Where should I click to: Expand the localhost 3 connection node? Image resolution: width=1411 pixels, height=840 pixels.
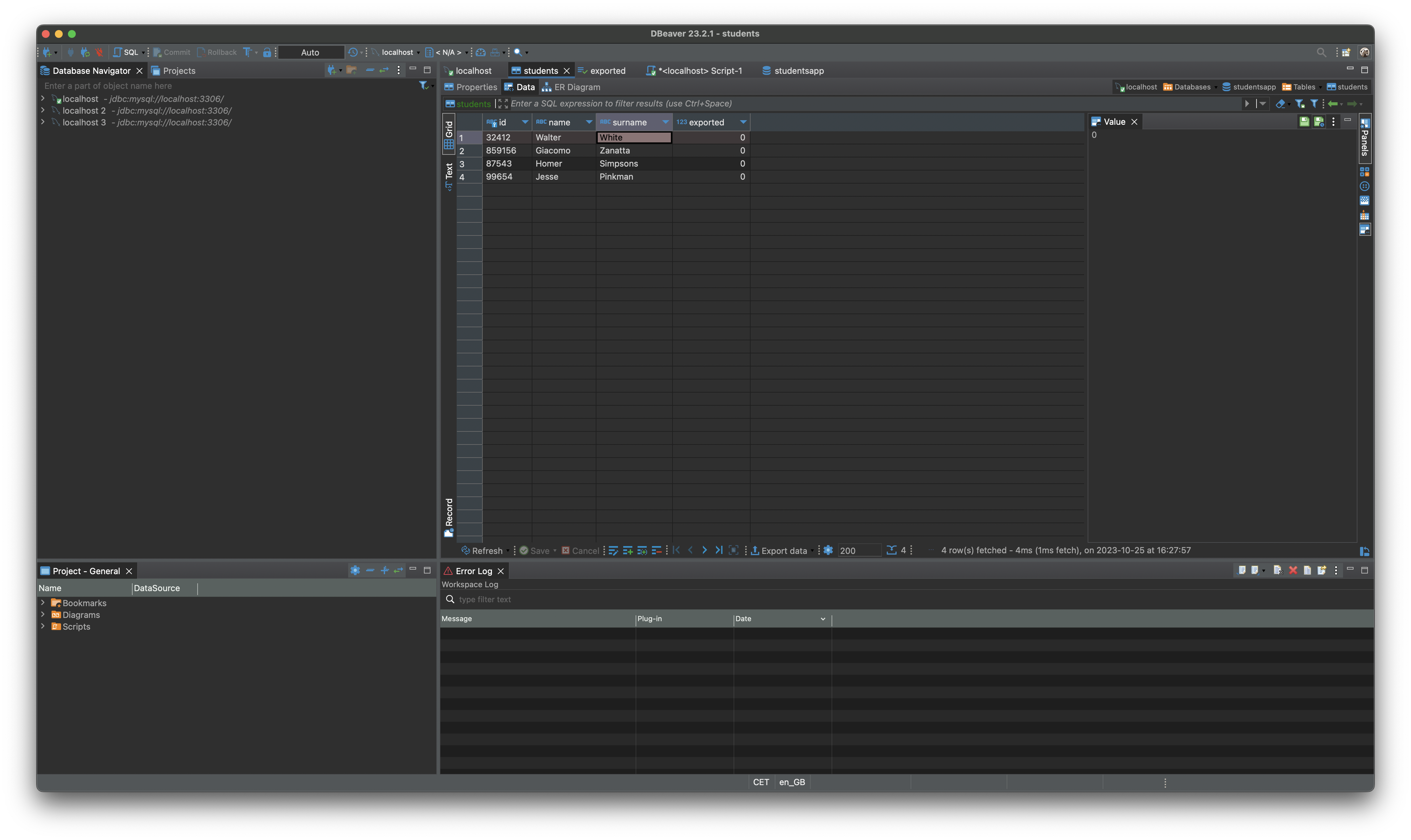43,122
